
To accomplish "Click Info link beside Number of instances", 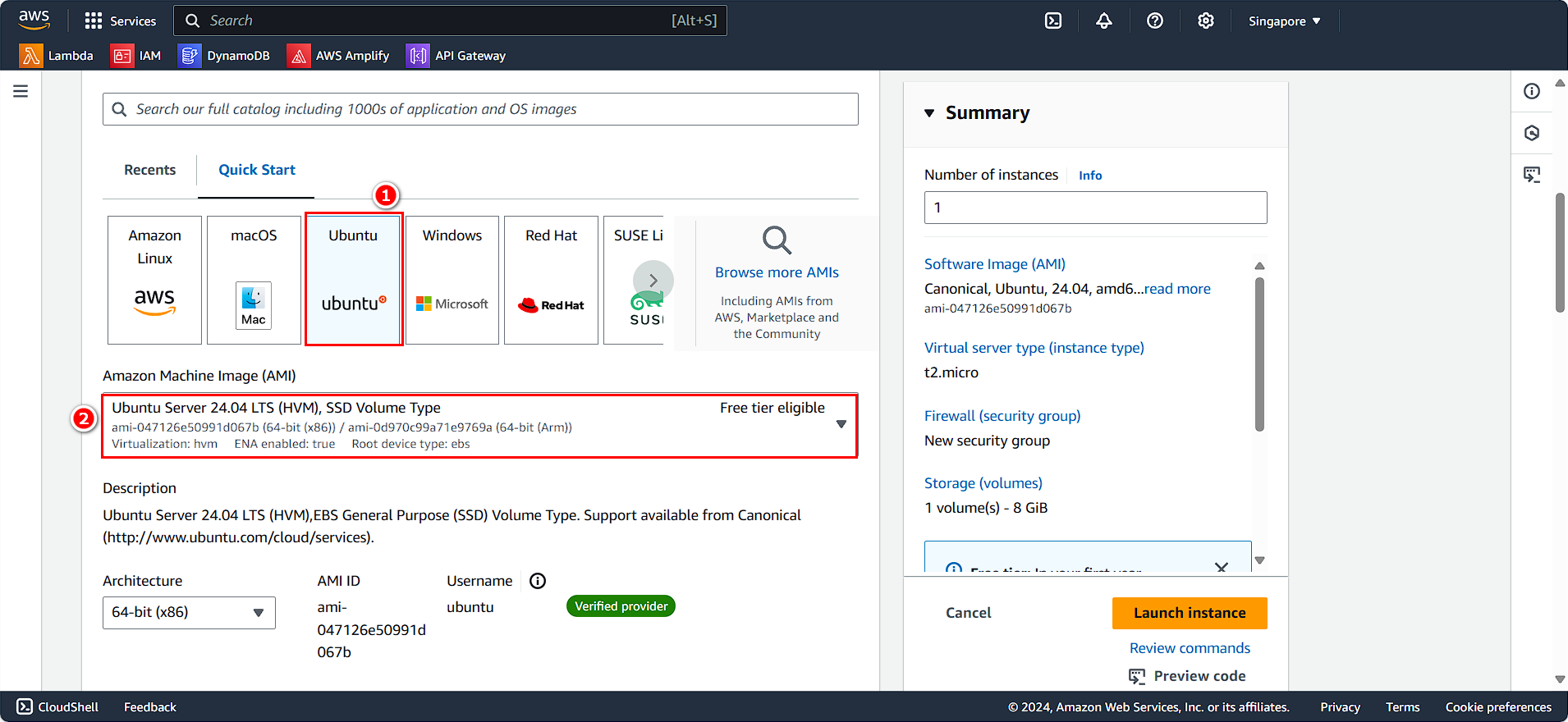I will (1090, 176).
